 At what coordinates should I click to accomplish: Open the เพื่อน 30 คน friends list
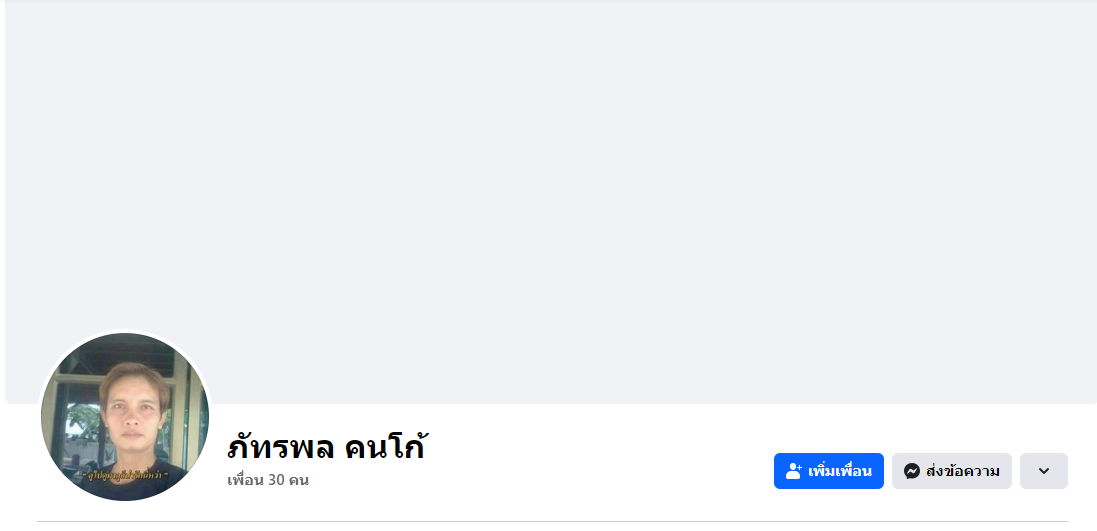pos(268,480)
